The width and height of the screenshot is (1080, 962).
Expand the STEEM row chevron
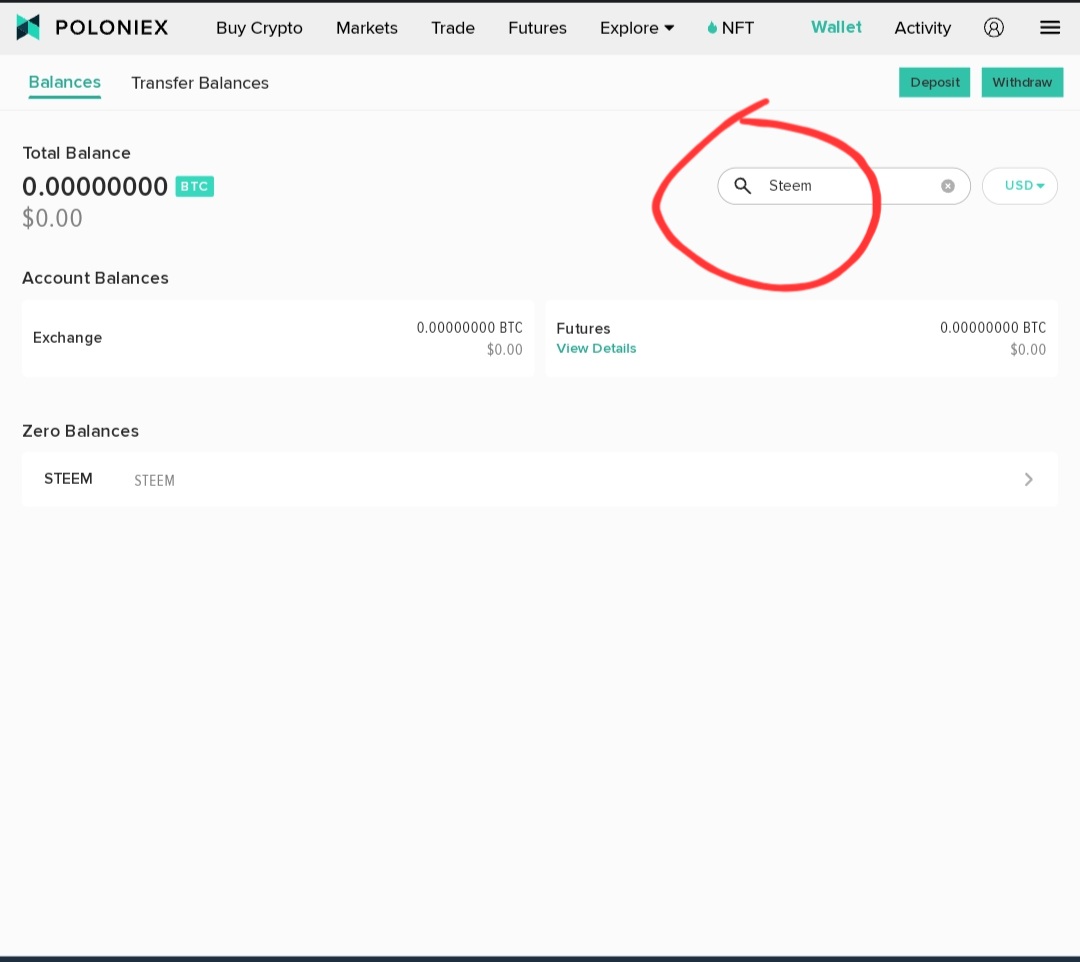point(1028,479)
